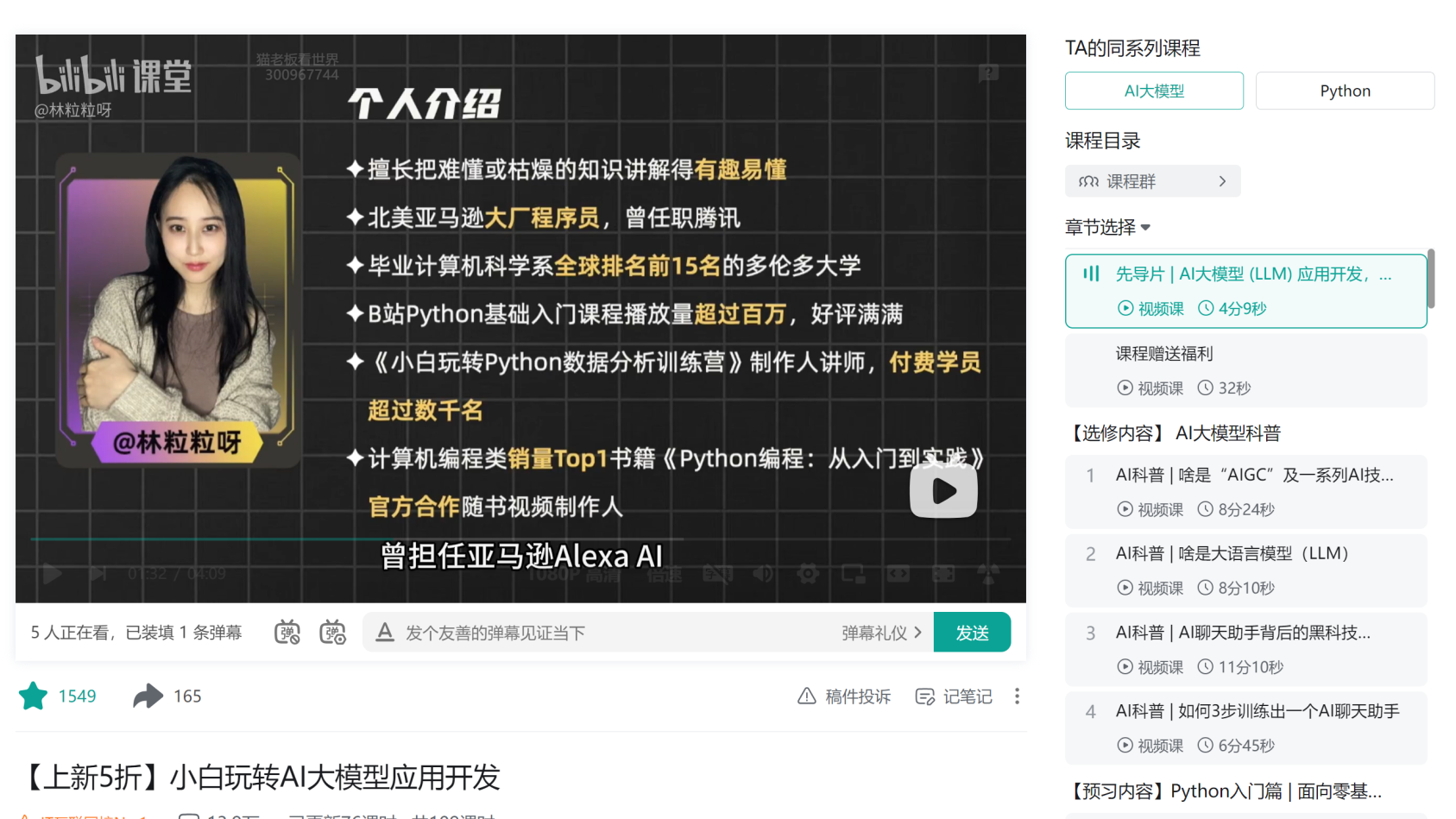
Task: Start playback with the control bar play icon
Action: pos(52,573)
